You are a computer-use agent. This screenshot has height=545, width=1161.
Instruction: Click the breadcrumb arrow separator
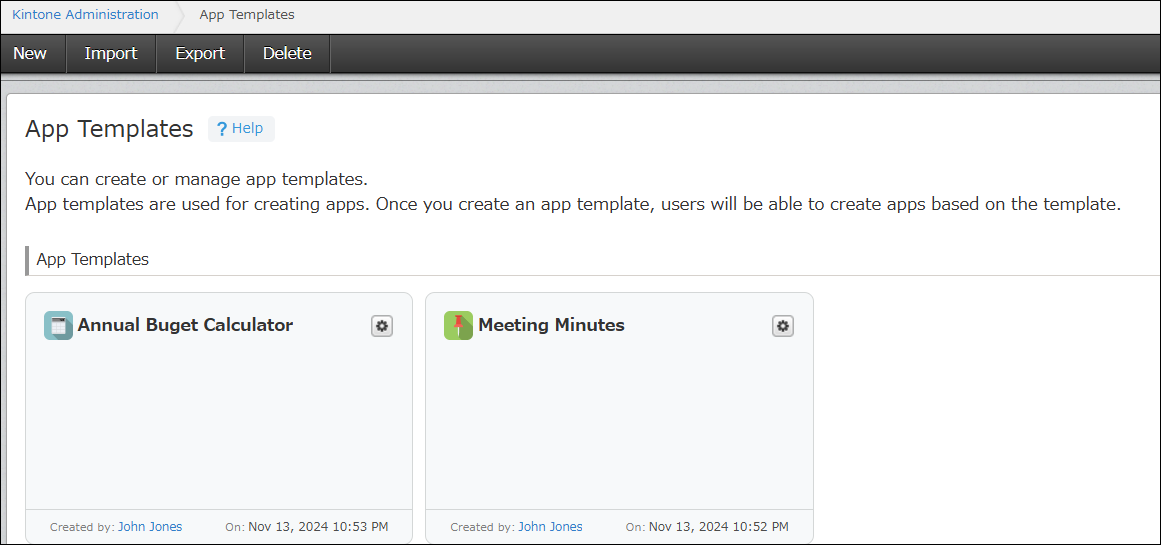click(180, 15)
